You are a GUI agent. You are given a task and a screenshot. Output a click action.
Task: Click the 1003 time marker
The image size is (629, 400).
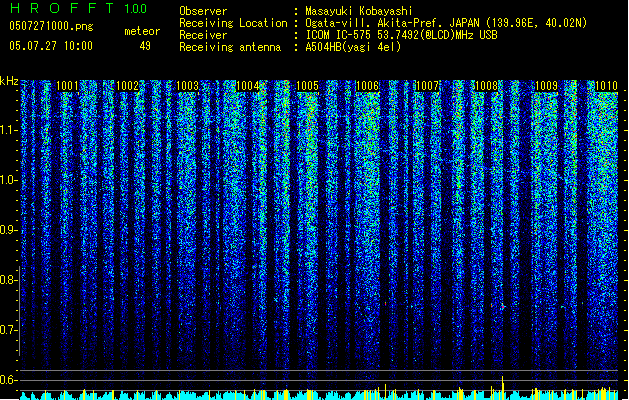click(x=187, y=86)
